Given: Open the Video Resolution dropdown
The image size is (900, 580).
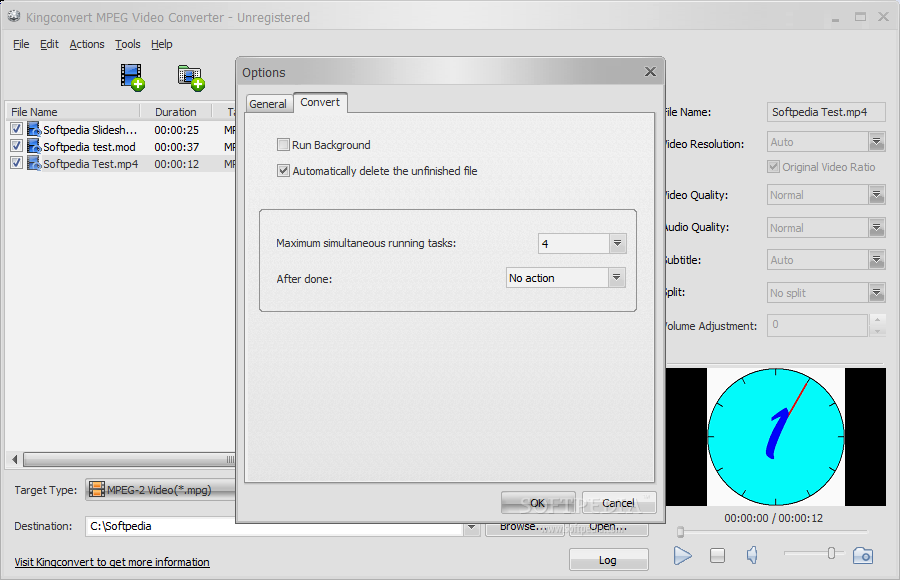Looking at the screenshot, I should pyautogui.click(x=876, y=142).
